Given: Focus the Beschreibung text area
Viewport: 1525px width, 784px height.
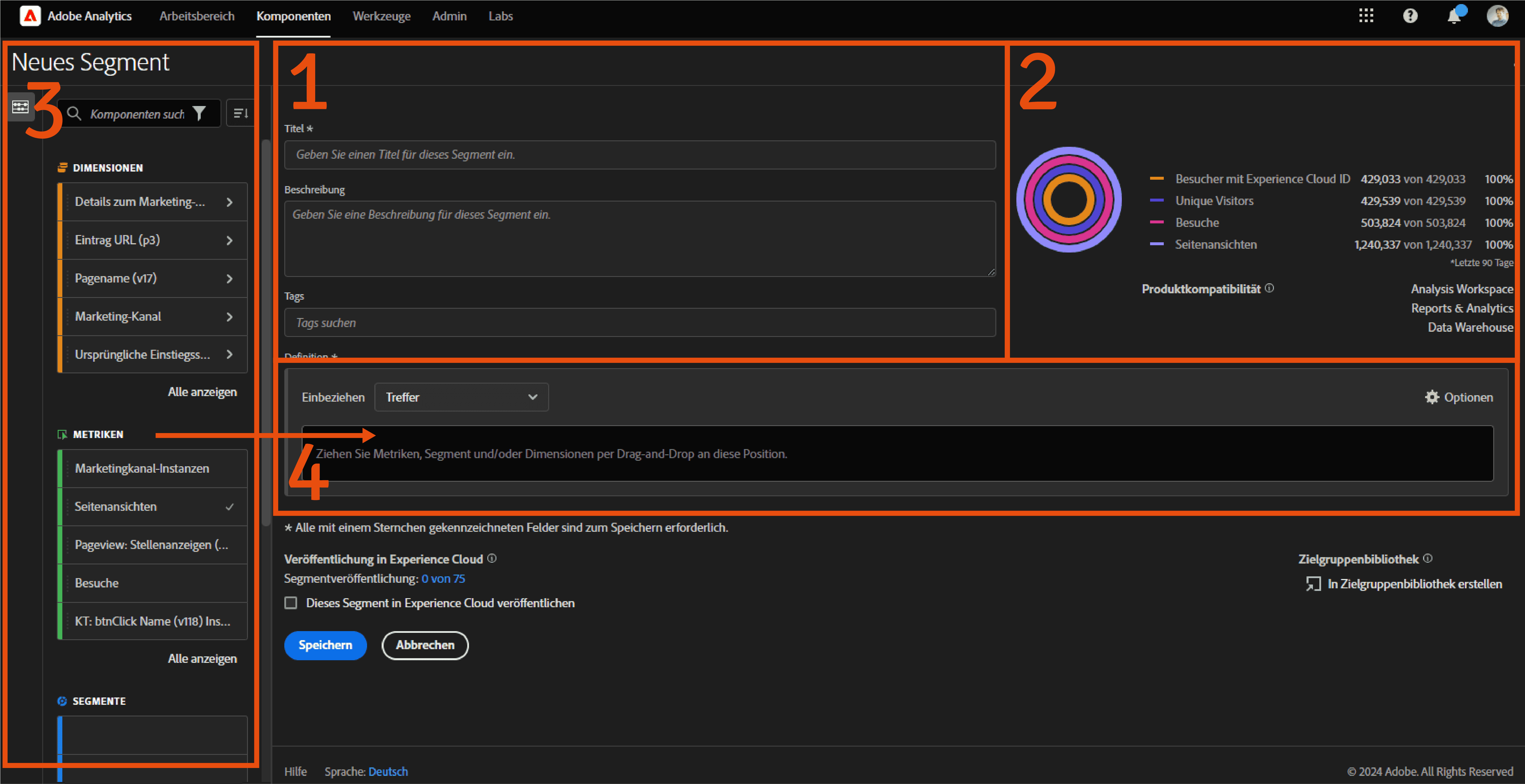Looking at the screenshot, I should tap(639, 239).
